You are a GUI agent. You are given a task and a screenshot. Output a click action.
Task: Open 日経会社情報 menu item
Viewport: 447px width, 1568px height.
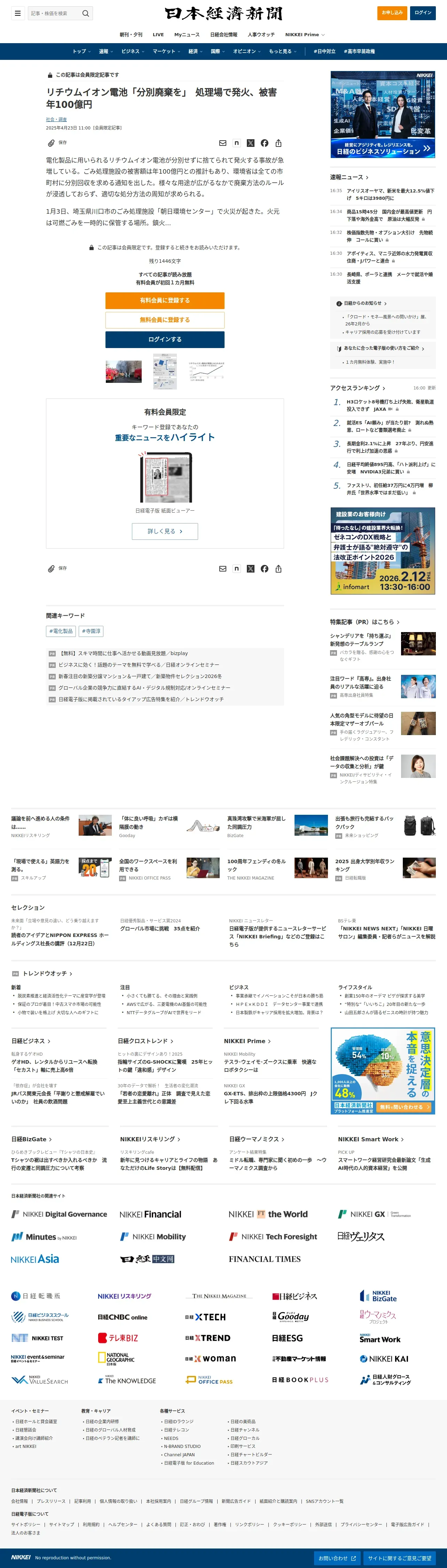[223, 35]
